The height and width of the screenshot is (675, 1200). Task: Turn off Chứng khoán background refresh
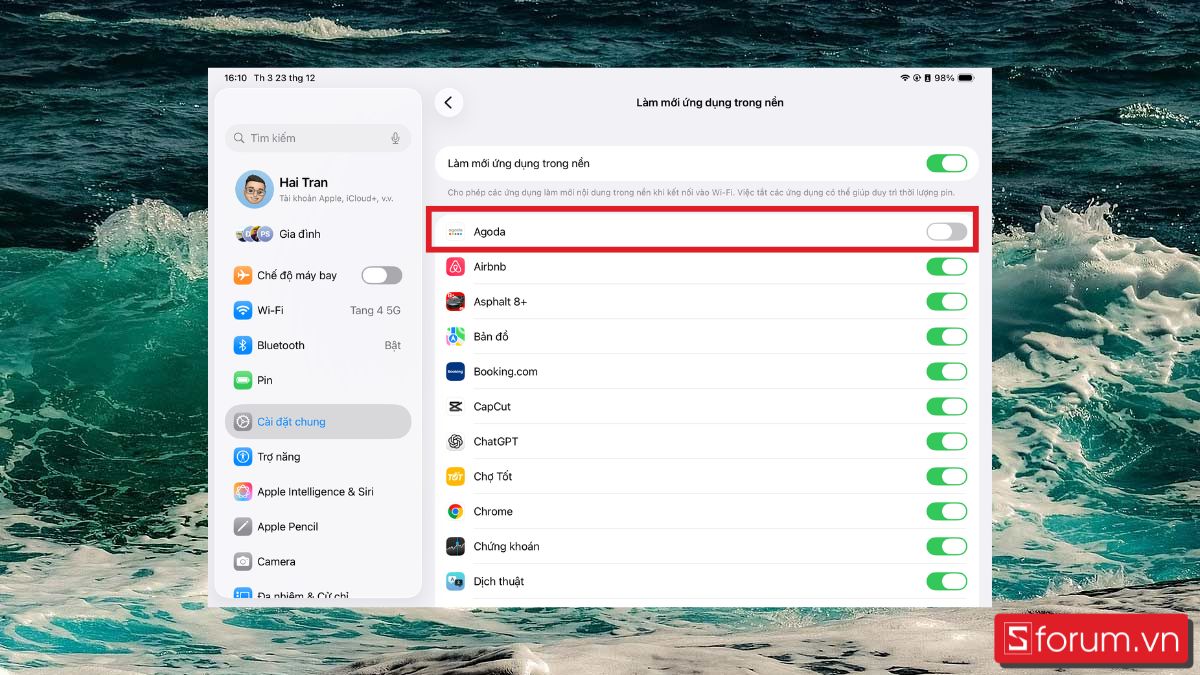click(x=947, y=547)
